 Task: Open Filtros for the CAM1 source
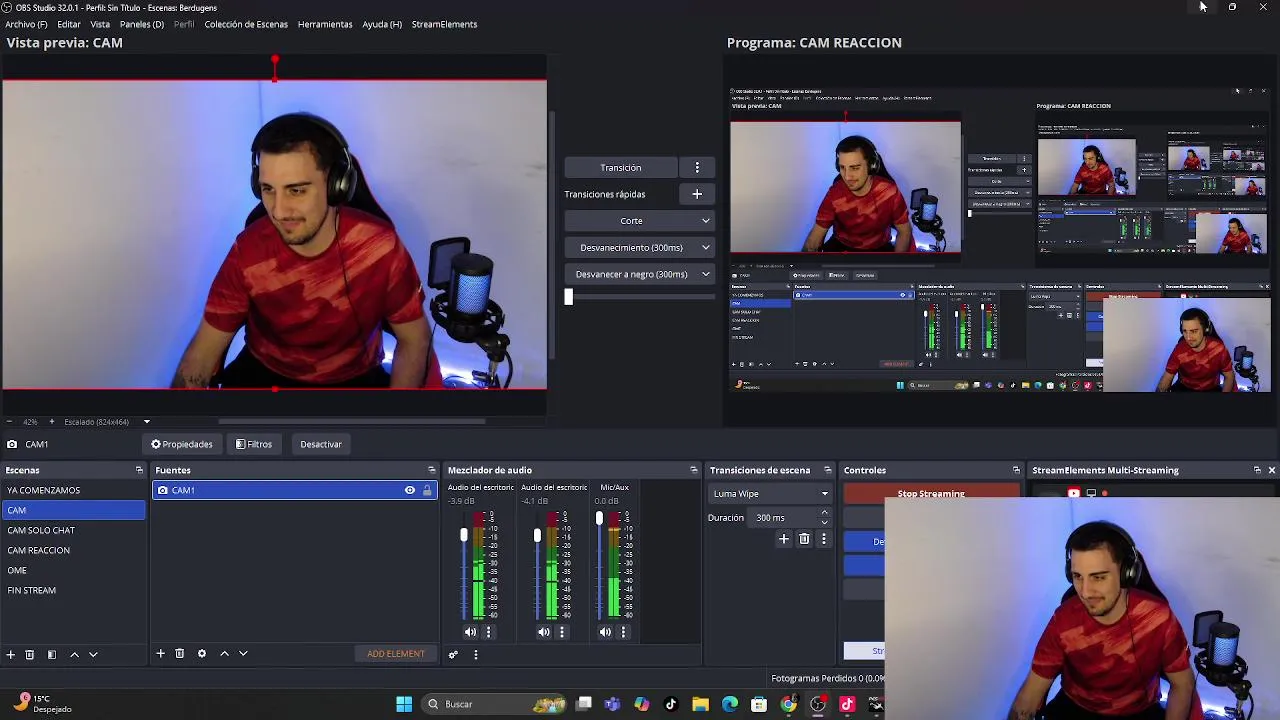pyautogui.click(x=254, y=444)
